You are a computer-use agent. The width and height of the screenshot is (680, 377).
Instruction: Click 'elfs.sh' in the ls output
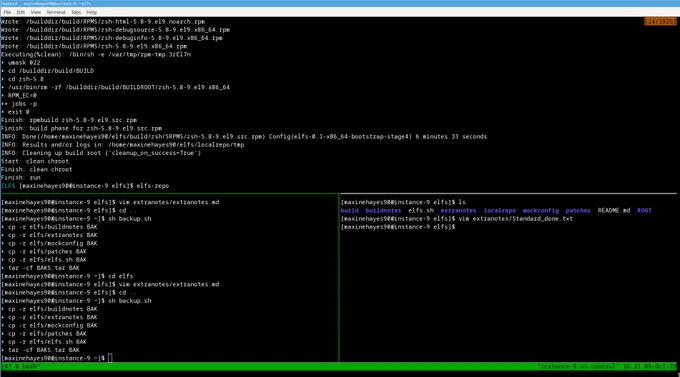421,210
